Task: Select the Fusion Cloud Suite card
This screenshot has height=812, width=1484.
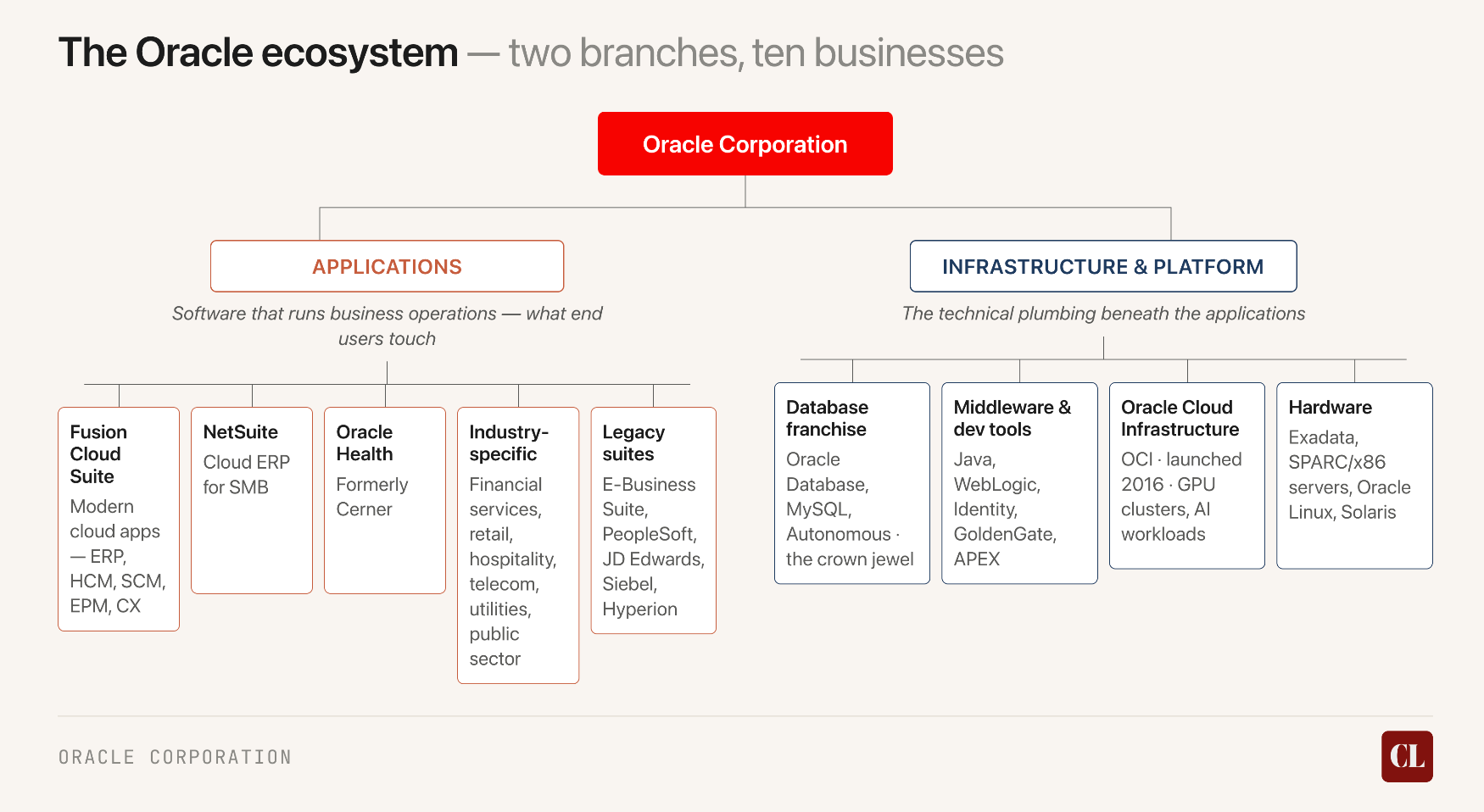Action: pyautogui.click(x=119, y=519)
